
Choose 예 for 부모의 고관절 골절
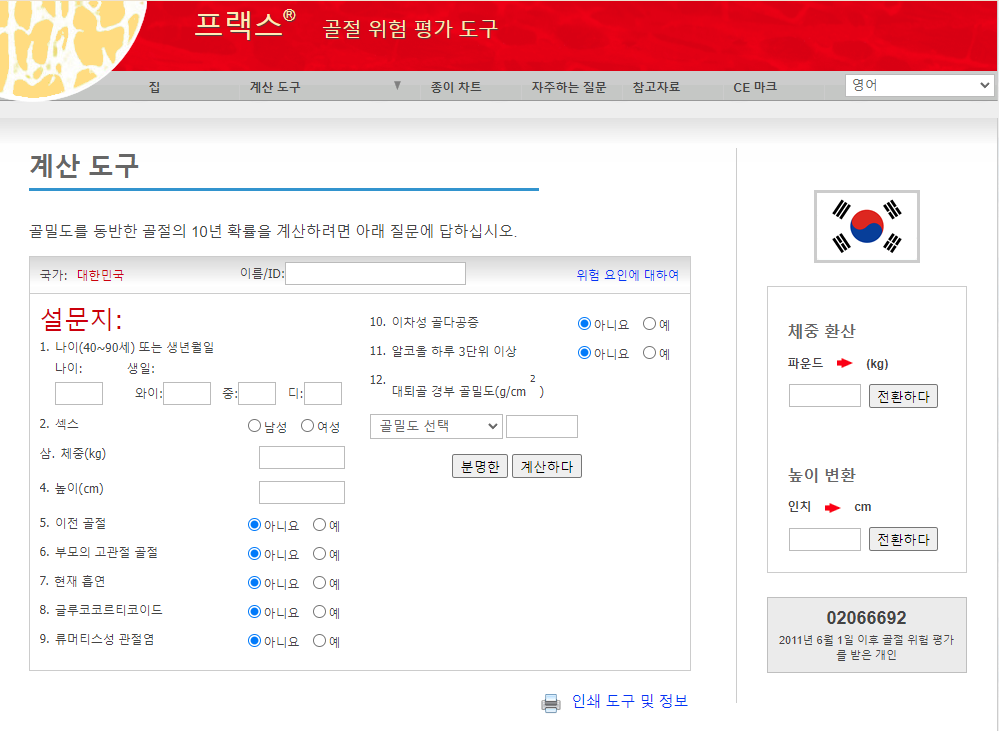pyautogui.click(x=319, y=554)
